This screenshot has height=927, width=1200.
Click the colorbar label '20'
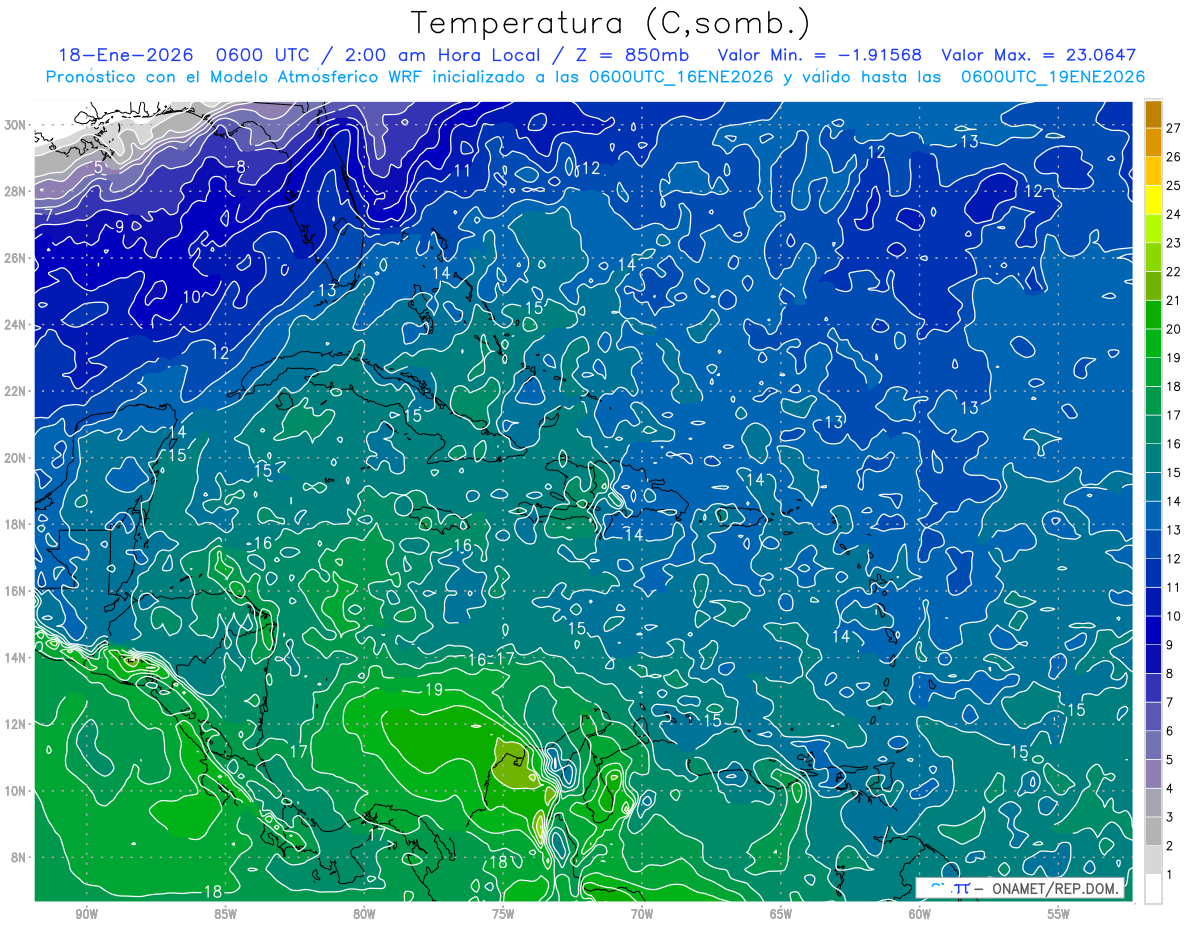click(x=1174, y=329)
